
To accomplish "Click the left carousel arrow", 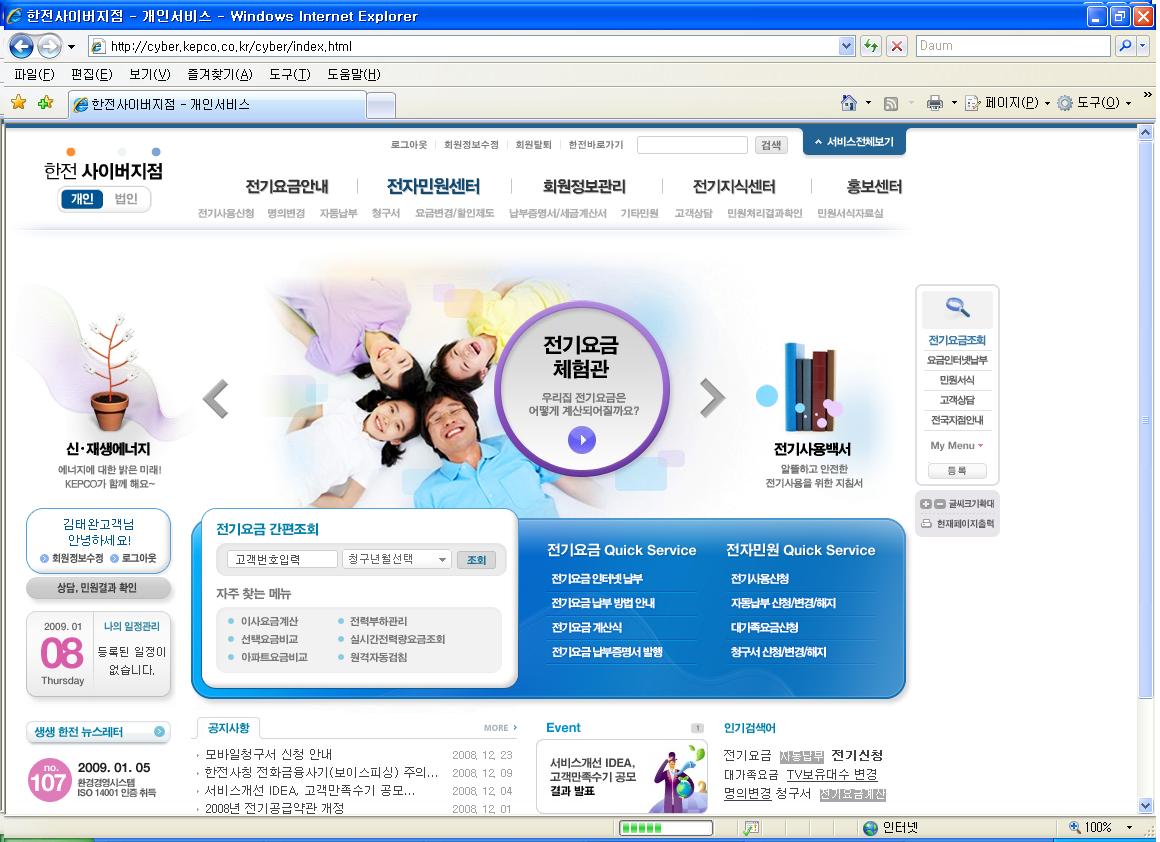I will click(215, 398).
